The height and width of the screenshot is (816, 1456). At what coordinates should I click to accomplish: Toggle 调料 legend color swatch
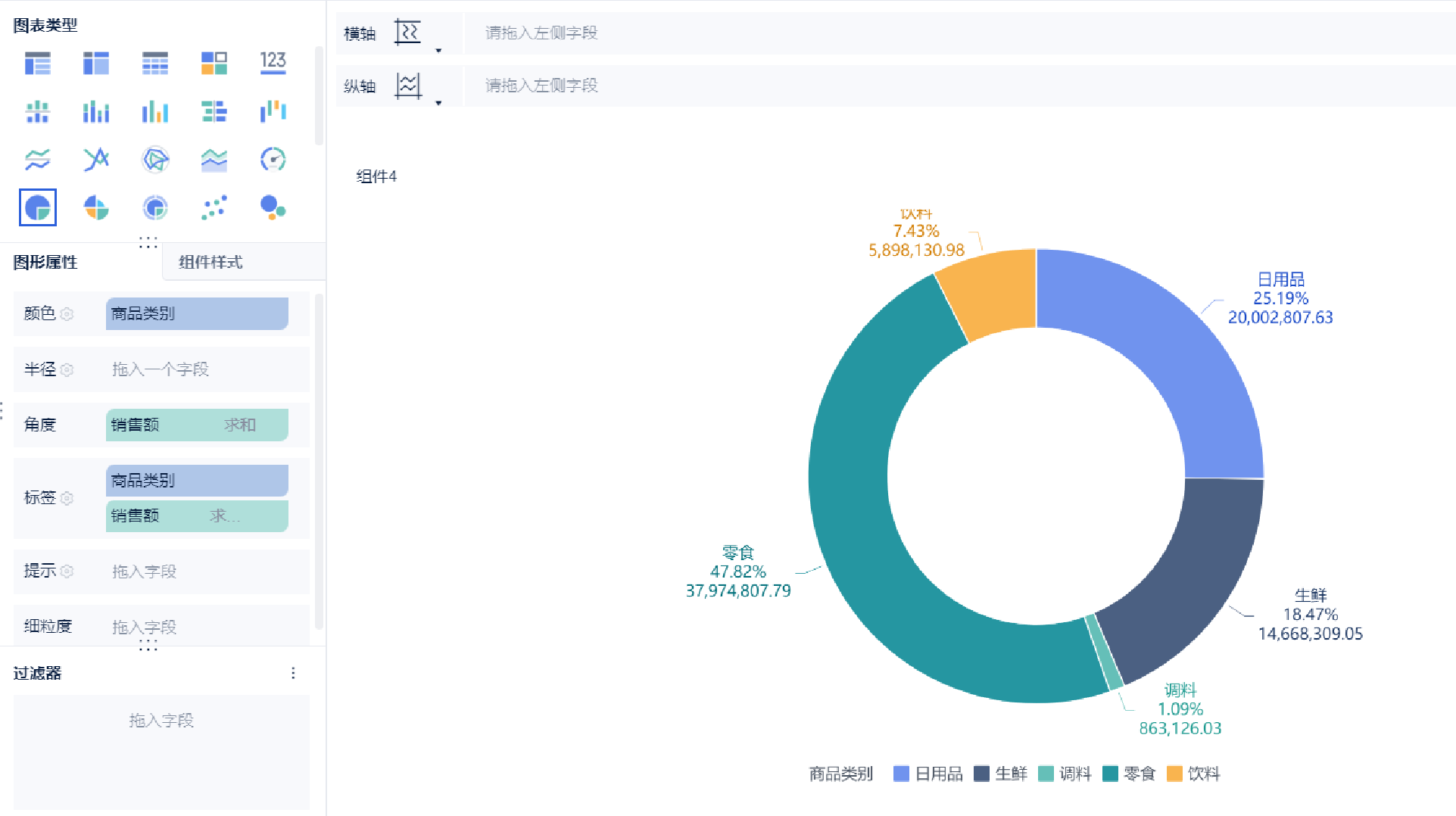pyautogui.click(x=1046, y=774)
